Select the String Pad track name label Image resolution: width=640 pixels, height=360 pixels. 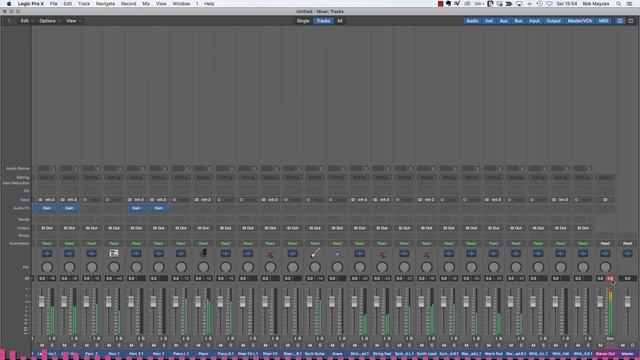pyautogui.click(x=382, y=353)
